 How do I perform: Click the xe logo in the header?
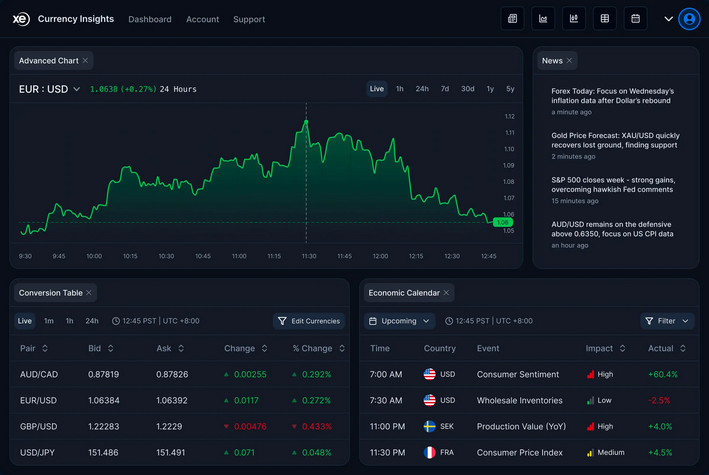point(21,19)
